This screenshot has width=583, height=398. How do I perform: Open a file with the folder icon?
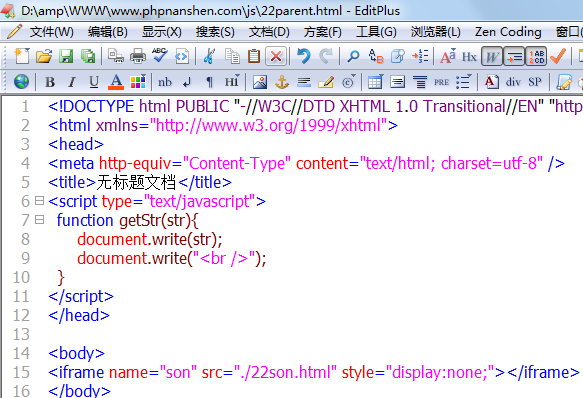44,56
